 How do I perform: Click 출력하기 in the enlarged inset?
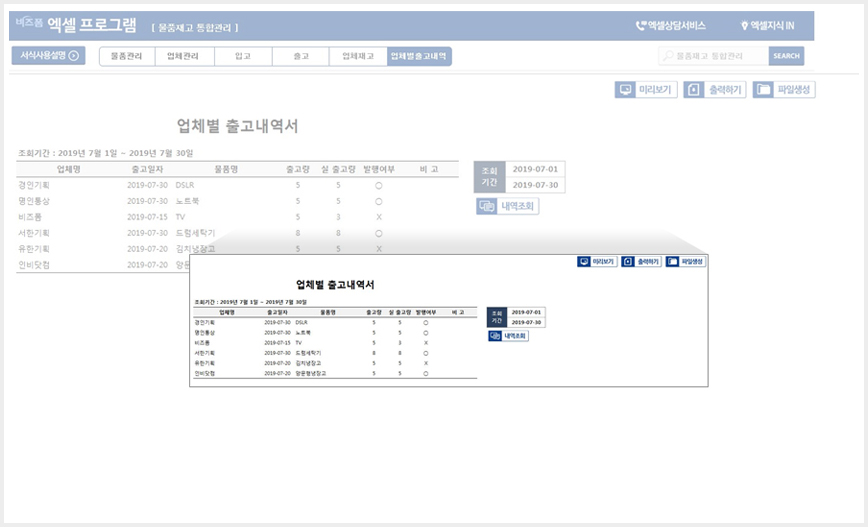click(x=641, y=261)
